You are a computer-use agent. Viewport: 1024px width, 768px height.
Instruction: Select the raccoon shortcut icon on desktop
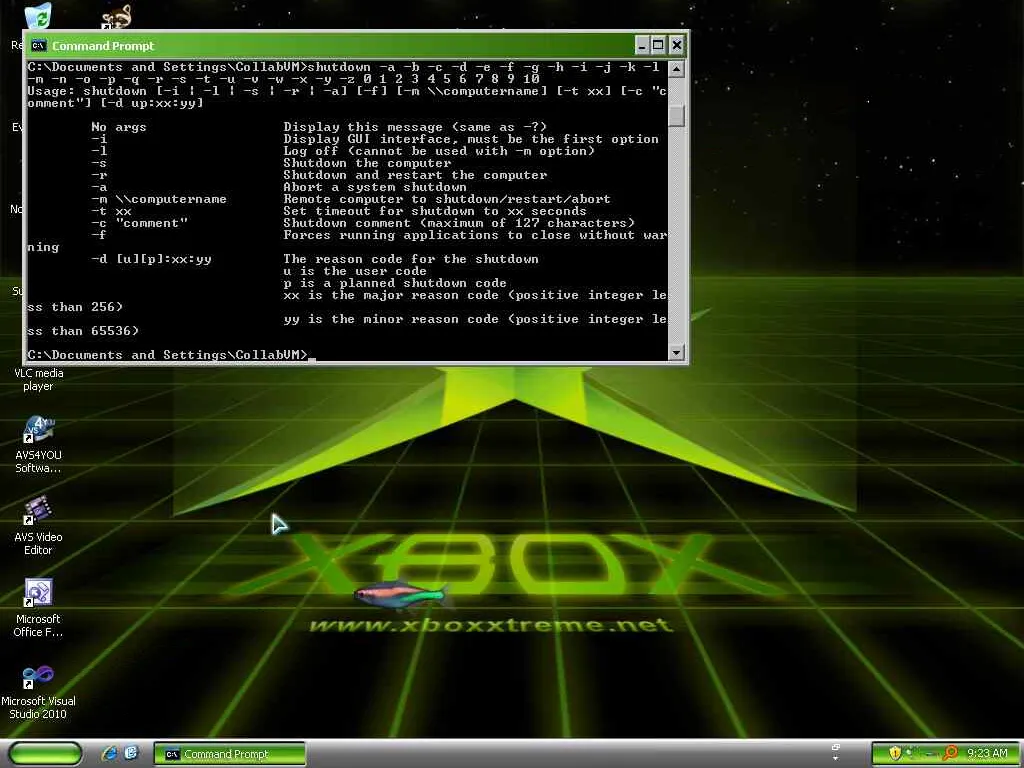(116, 16)
